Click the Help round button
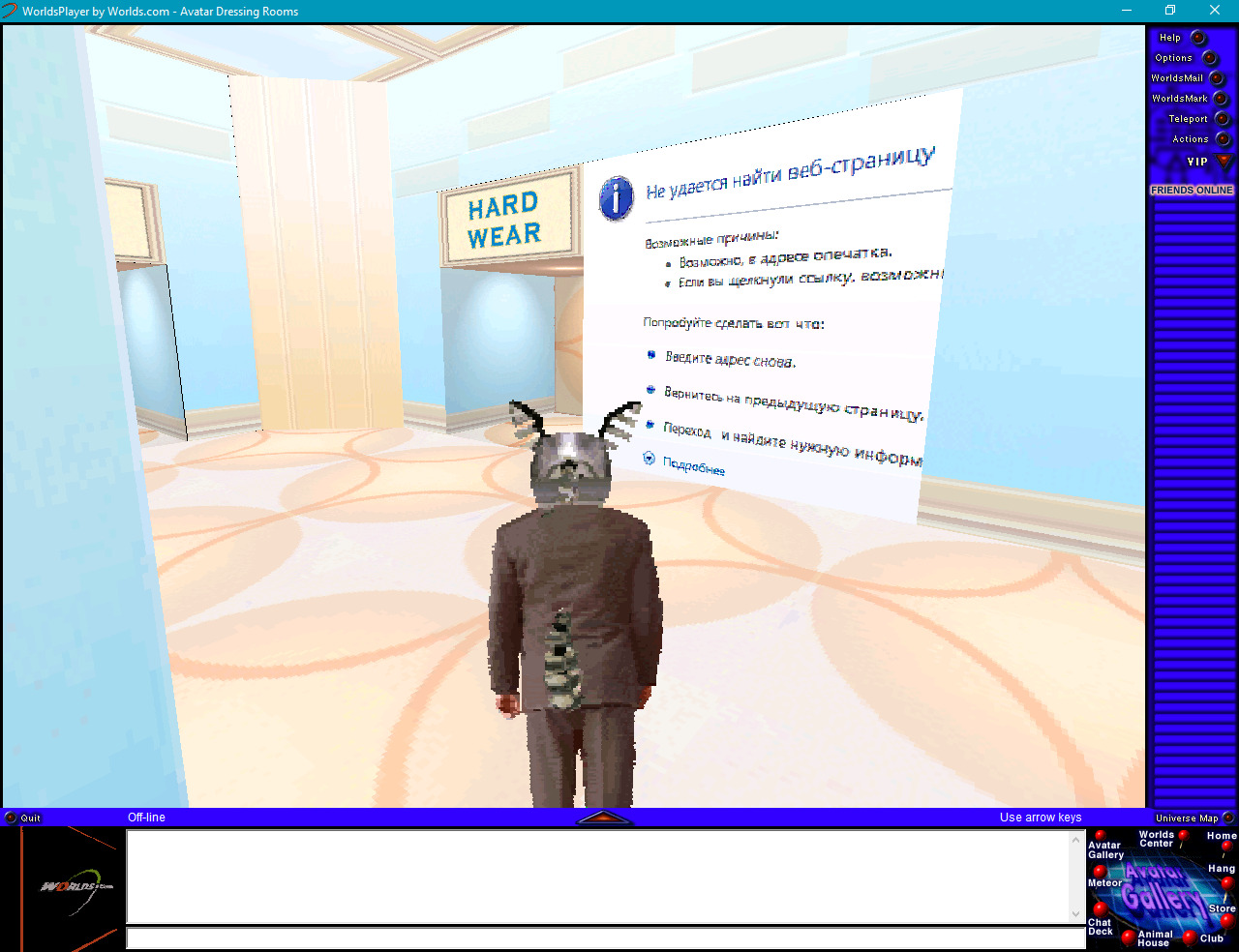The width and height of the screenshot is (1239, 952). [1198, 38]
